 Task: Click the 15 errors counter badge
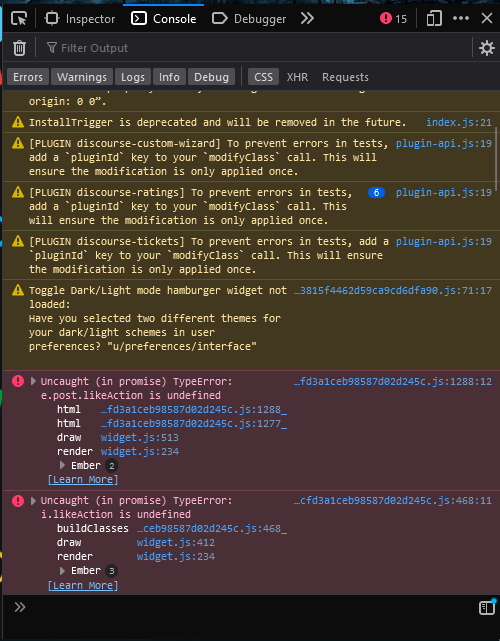[393, 19]
